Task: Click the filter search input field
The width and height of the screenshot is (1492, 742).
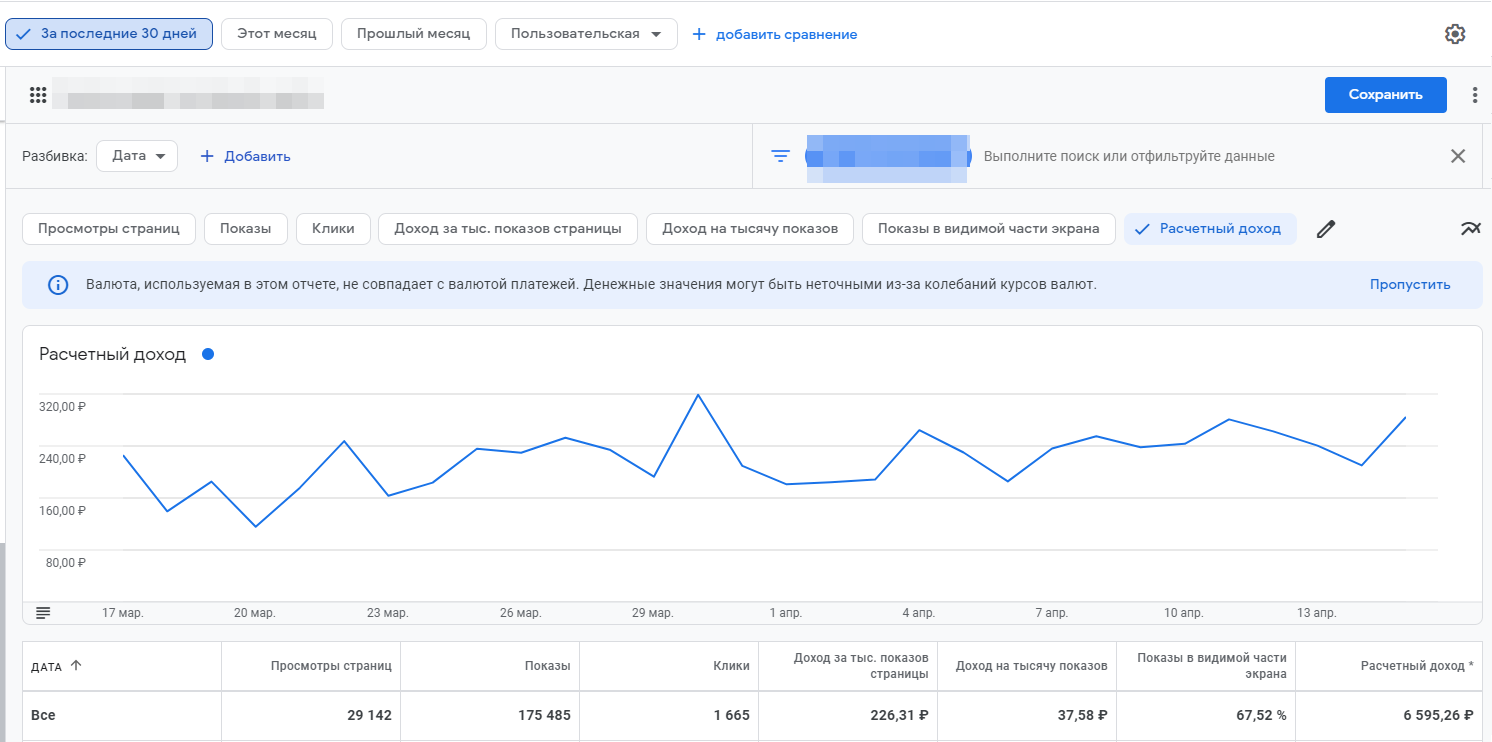Action: [1128, 156]
